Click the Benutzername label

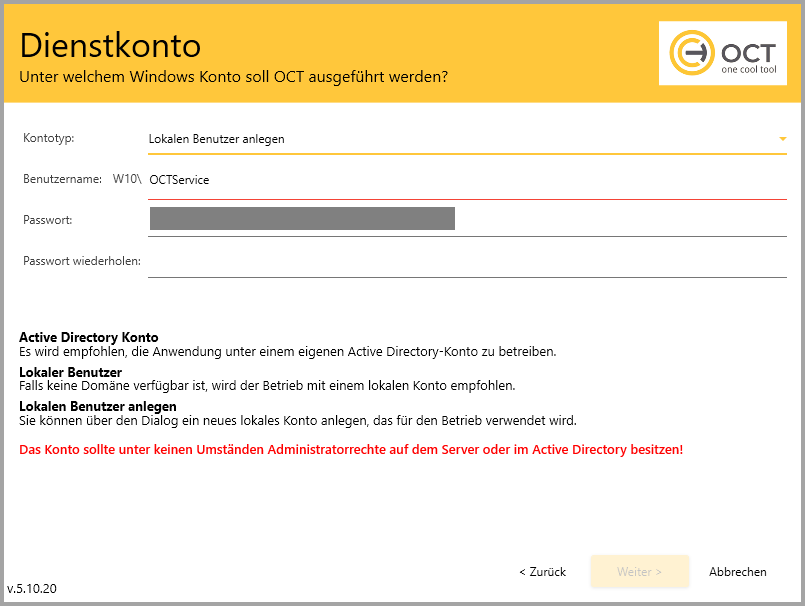click(62, 179)
